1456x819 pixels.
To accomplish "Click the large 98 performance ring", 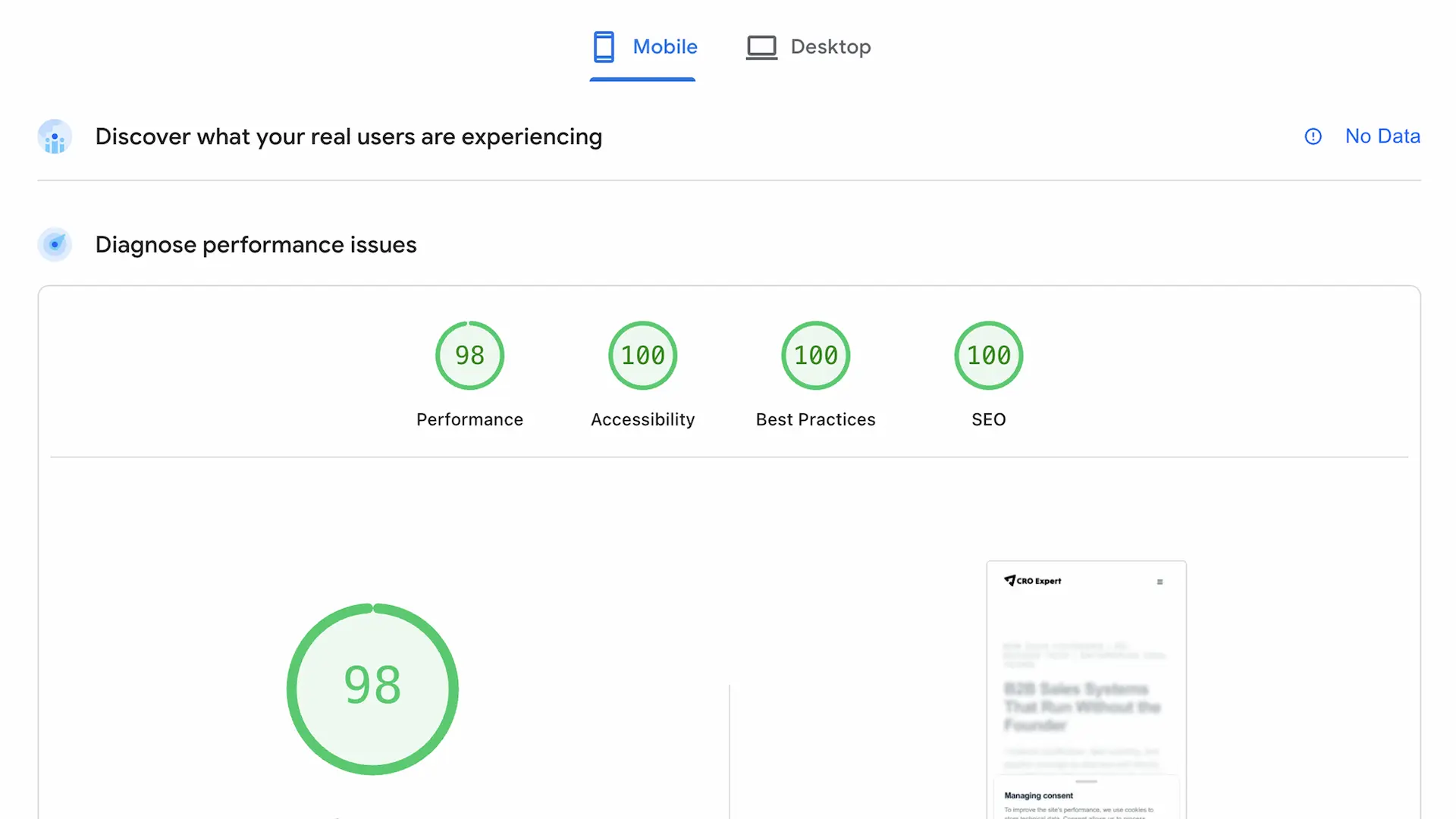I will click(372, 687).
